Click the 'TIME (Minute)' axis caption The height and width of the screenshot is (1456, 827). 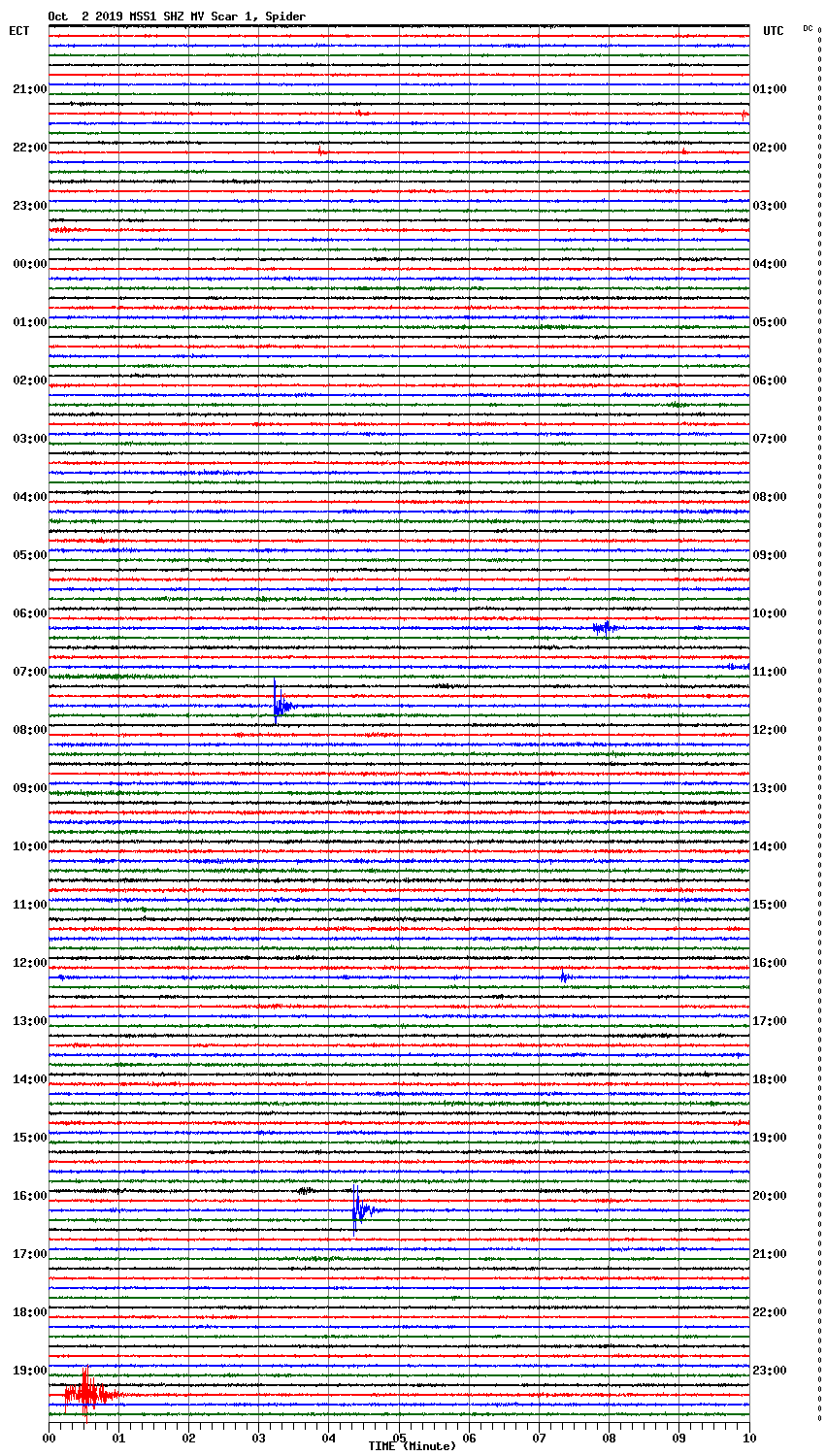click(412, 1446)
